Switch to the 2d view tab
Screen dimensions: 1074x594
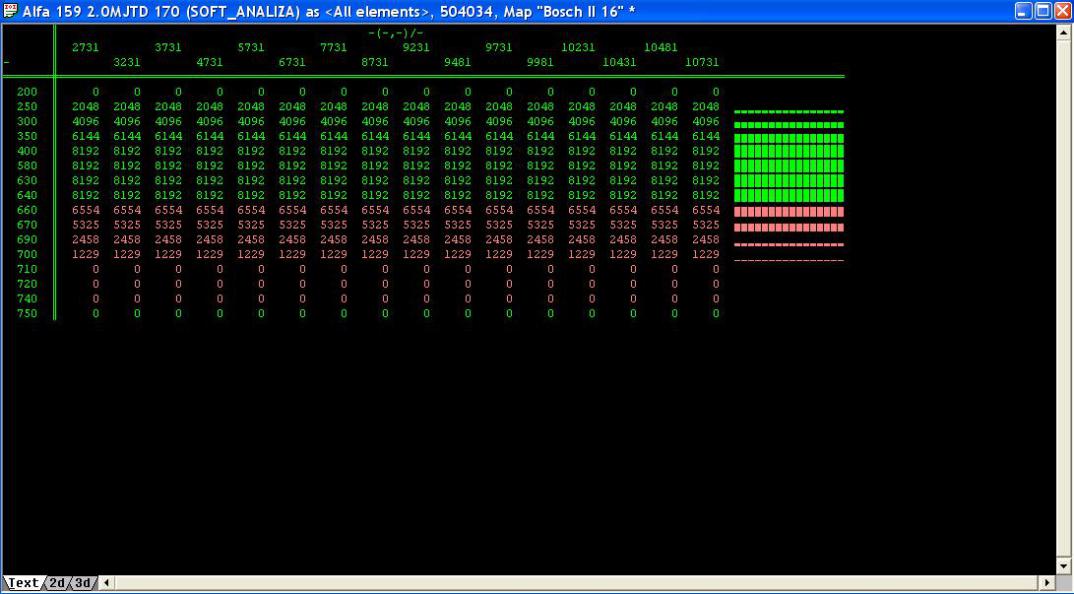pos(57,583)
